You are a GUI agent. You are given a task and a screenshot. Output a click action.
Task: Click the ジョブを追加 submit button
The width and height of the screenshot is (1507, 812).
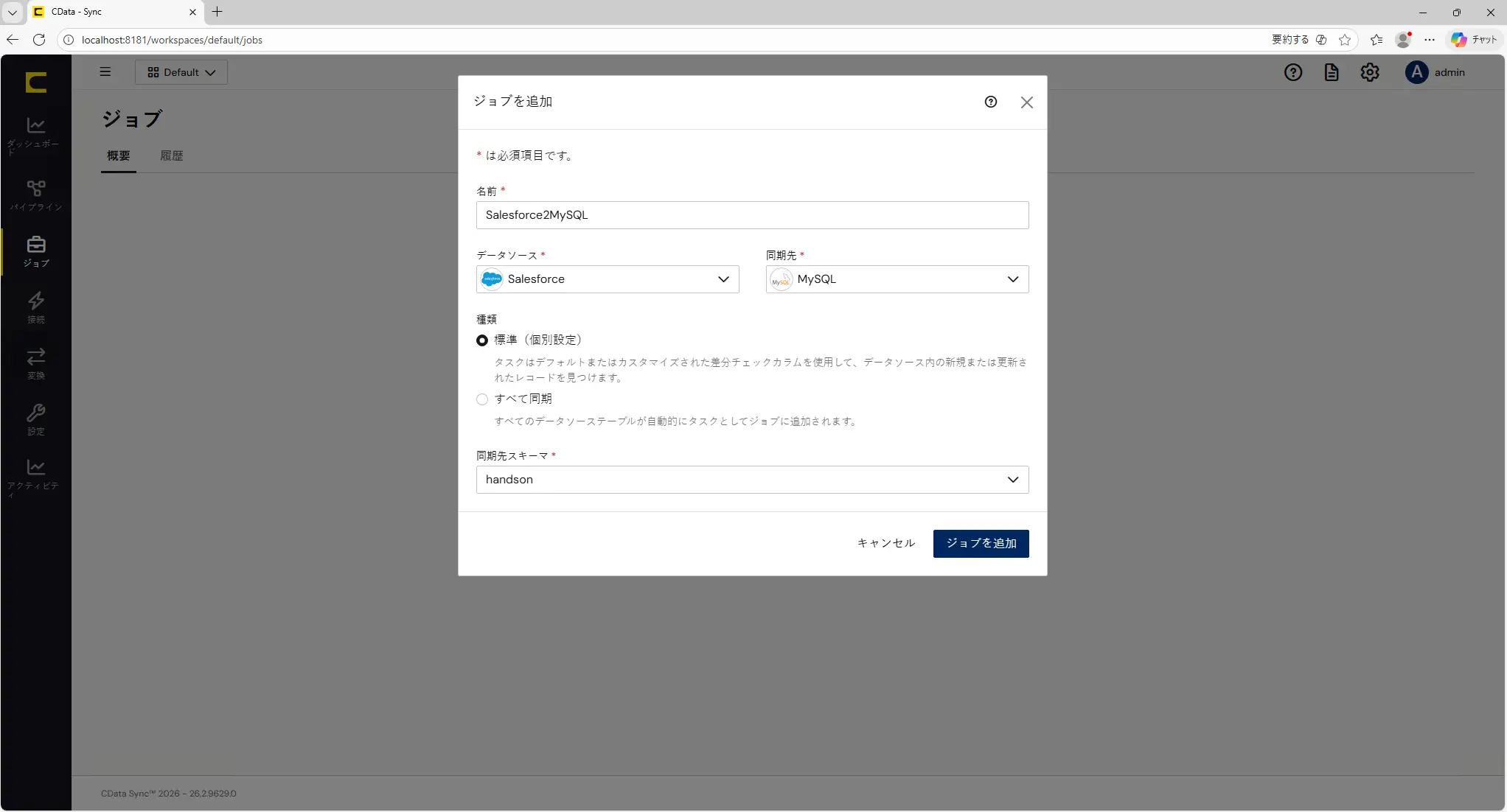coord(981,544)
